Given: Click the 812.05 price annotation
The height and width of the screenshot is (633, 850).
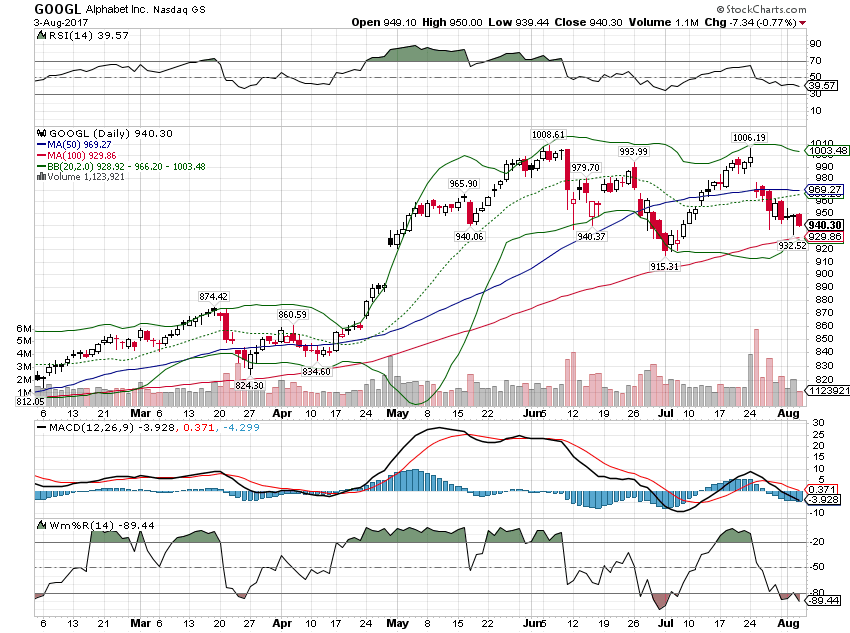Looking at the screenshot, I should 30,402.
